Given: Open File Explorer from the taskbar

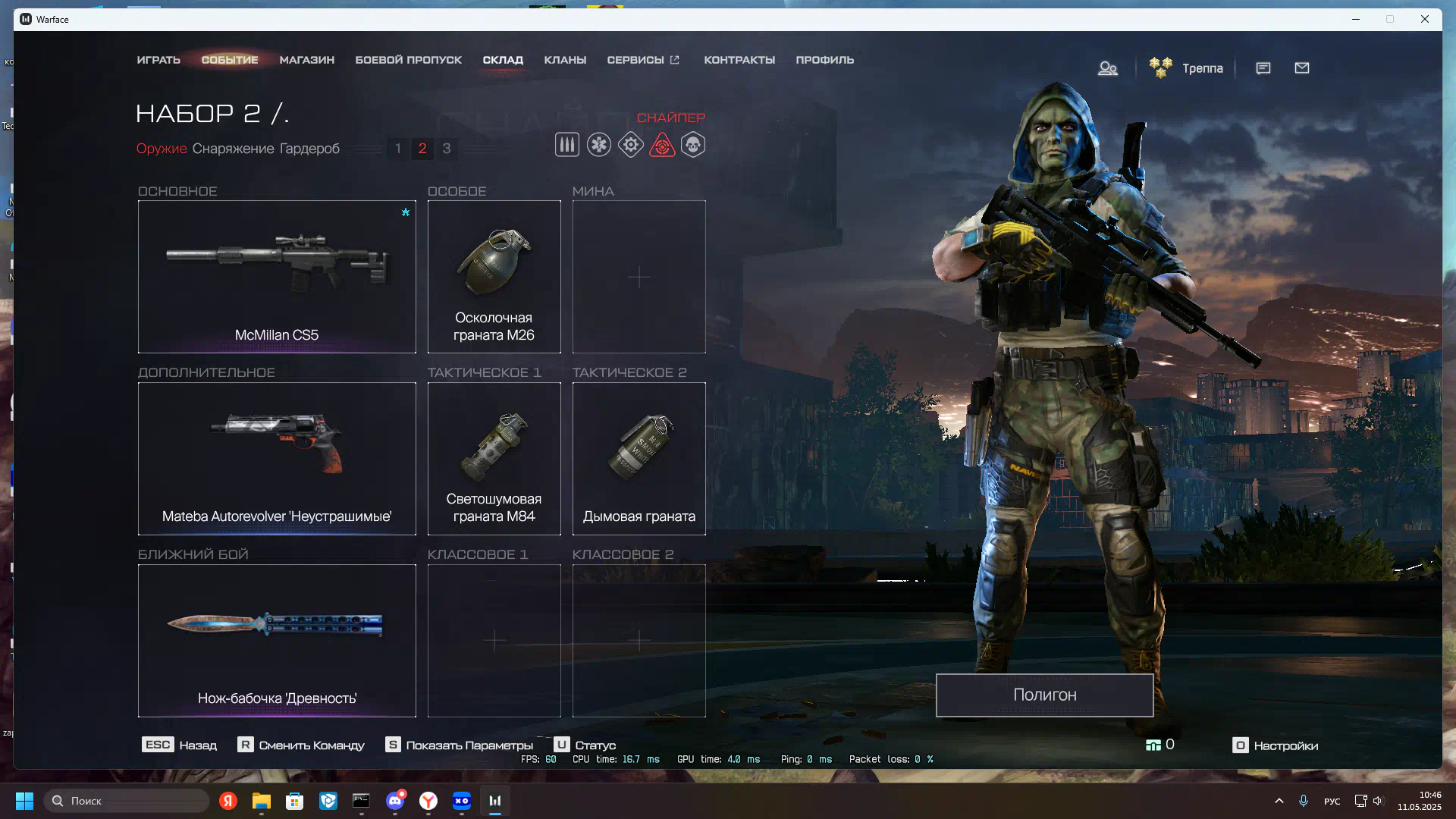Looking at the screenshot, I should click(x=262, y=801).
